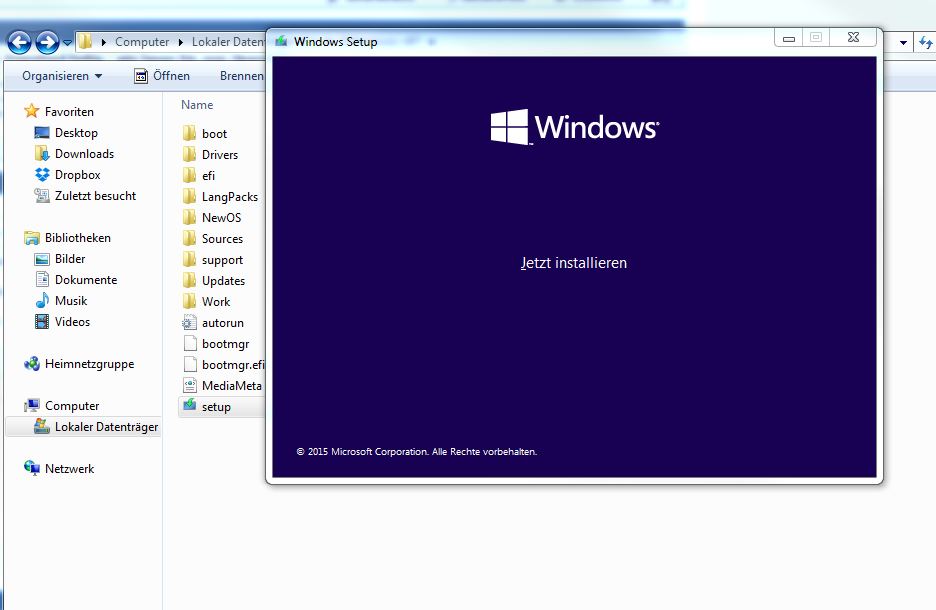Click the Musik note icon
Screen dimensions: 936x610
42,300
